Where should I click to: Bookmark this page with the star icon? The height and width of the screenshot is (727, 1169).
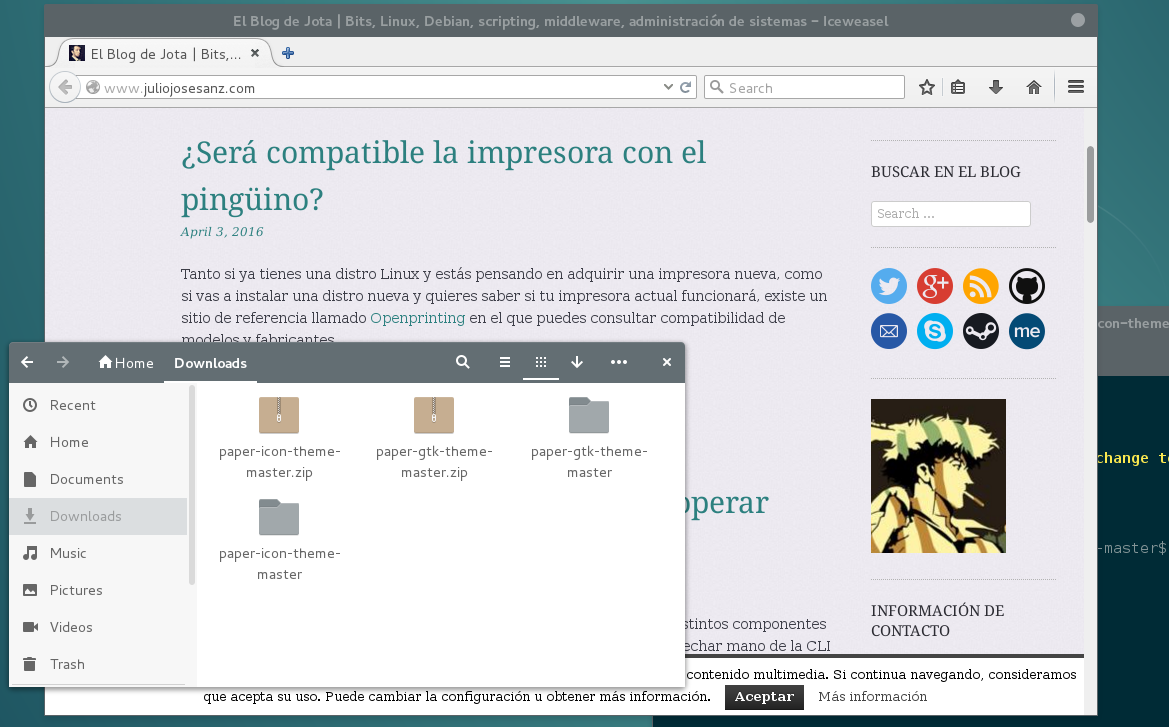point(927,87)
